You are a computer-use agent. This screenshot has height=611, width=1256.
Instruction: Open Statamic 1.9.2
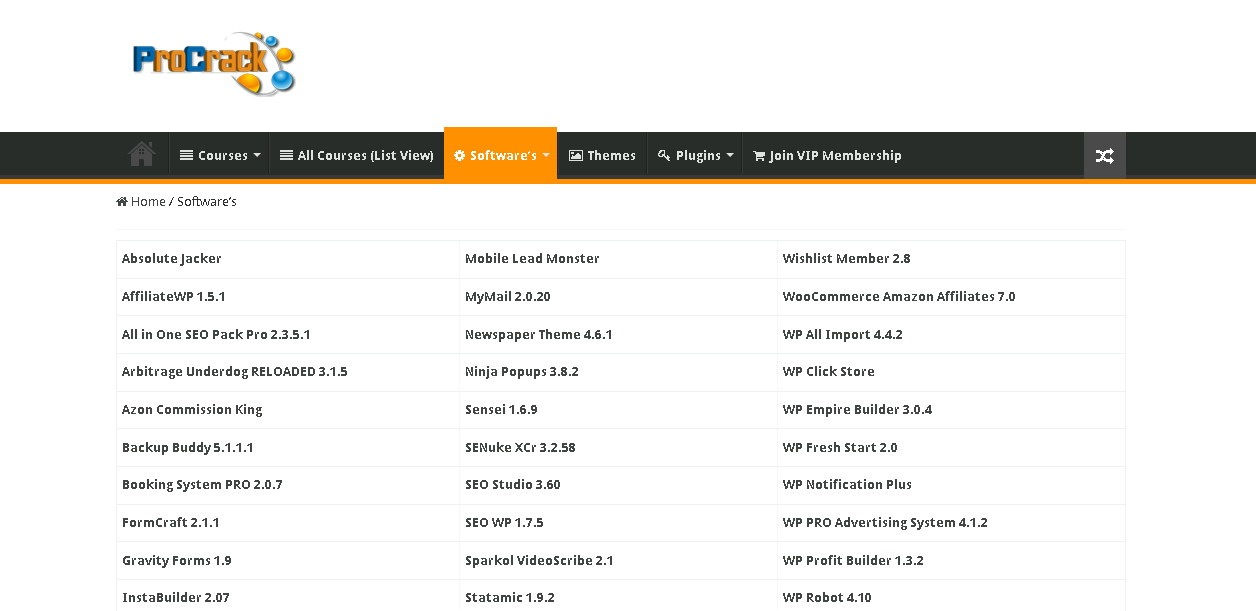pyautogui.click(x=510, y=598)
